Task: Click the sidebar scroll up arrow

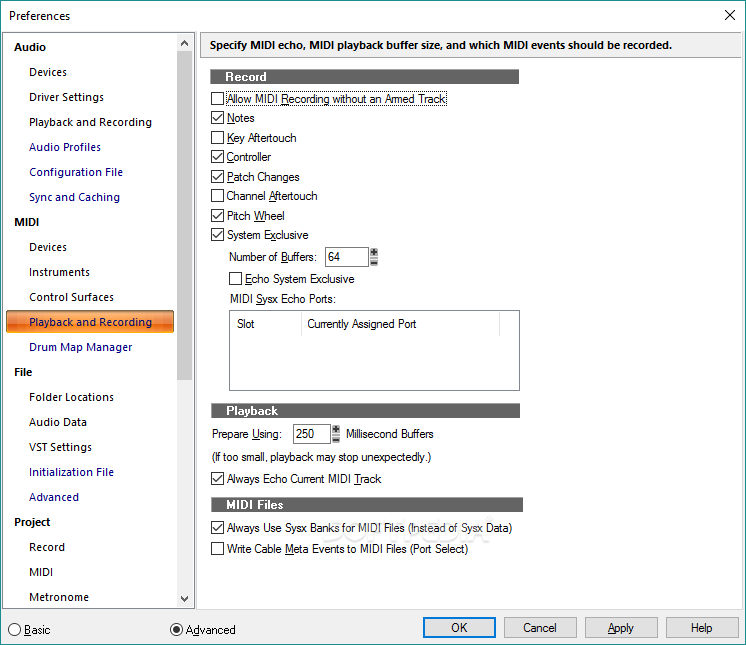Action: point(185,43)
